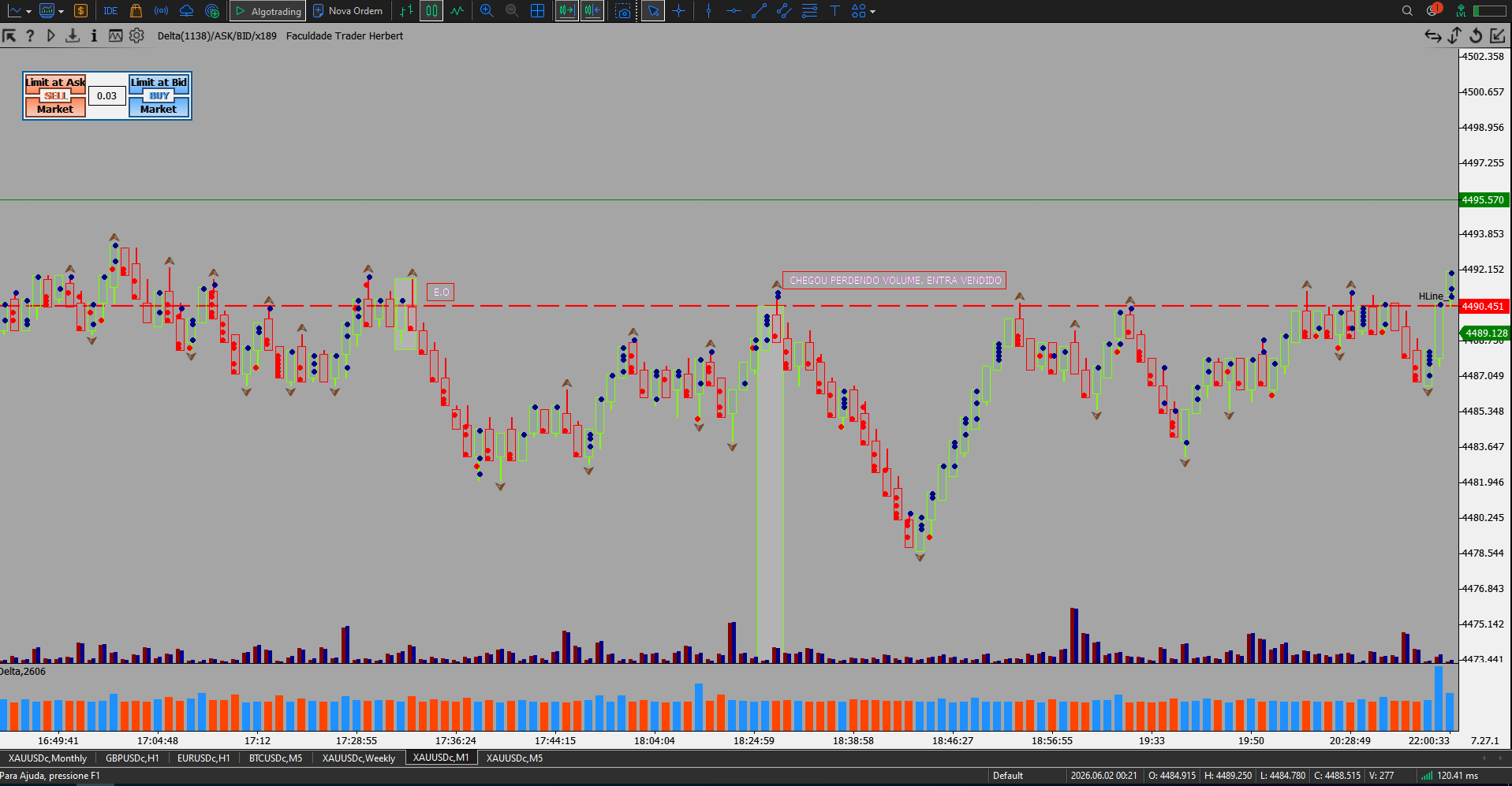The height and width of the screenshot is (786, 1512).
Task: Click the tile windows grid icon
Action: pos(538,11)
